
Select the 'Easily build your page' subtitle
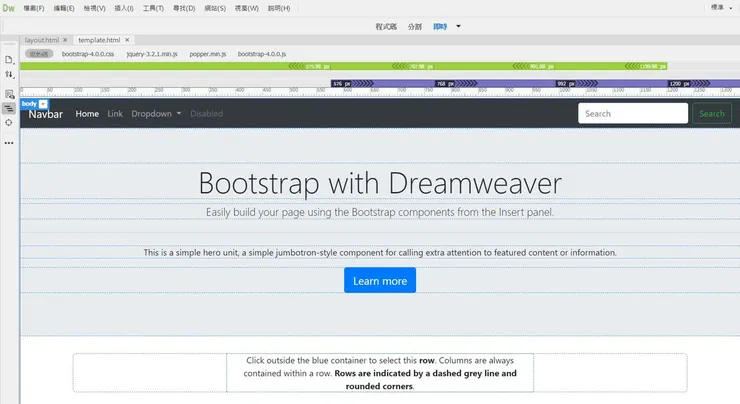click(x=380, y=212)
